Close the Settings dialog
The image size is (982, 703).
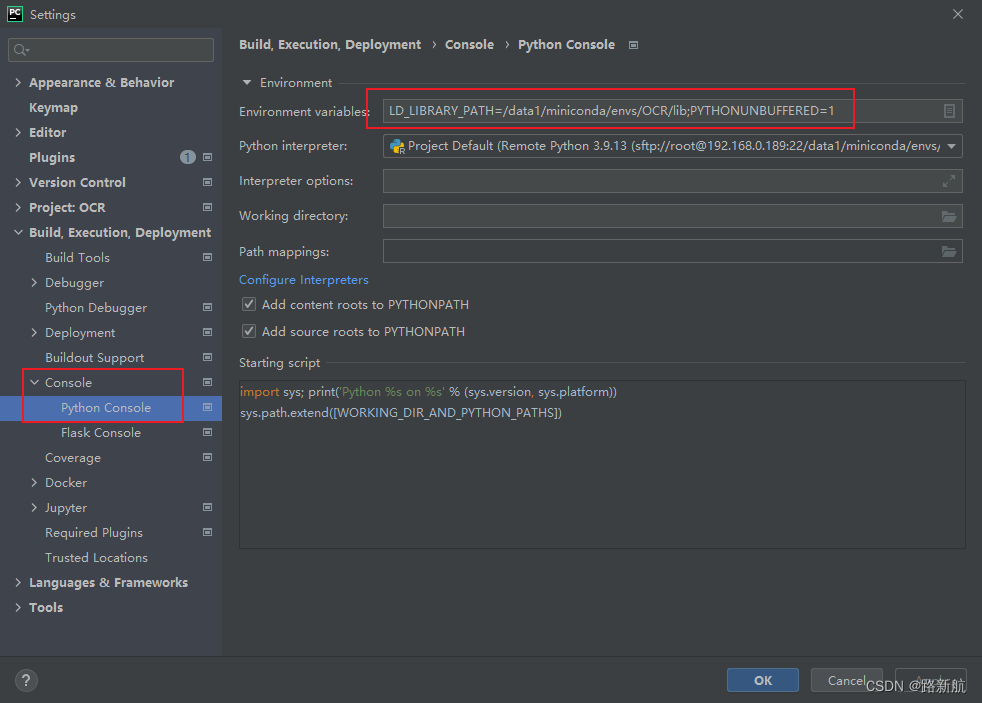point(958,14)
